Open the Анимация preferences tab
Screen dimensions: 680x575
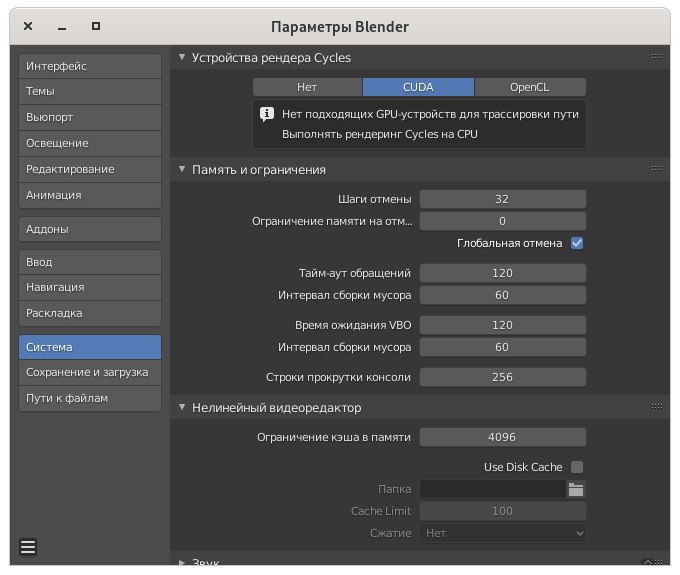(90, 195)
